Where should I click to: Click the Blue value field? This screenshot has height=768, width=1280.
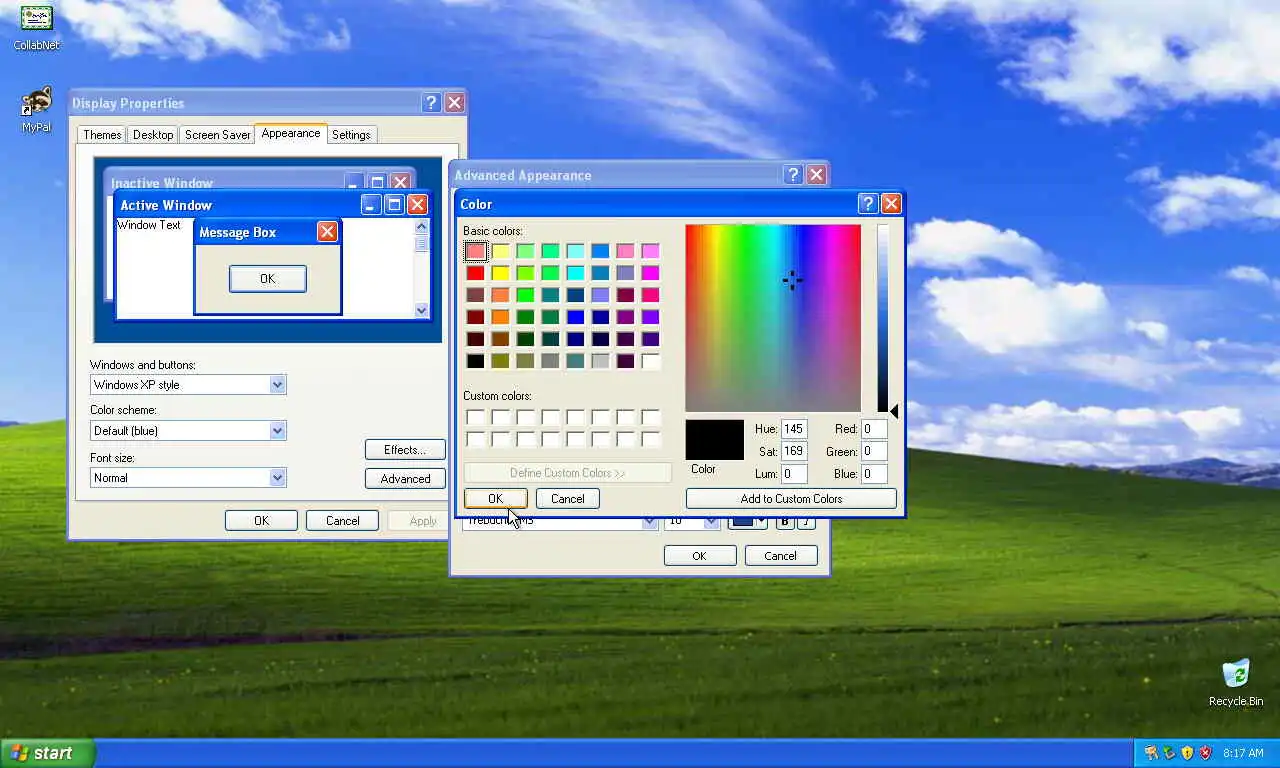tap(874, 474)
